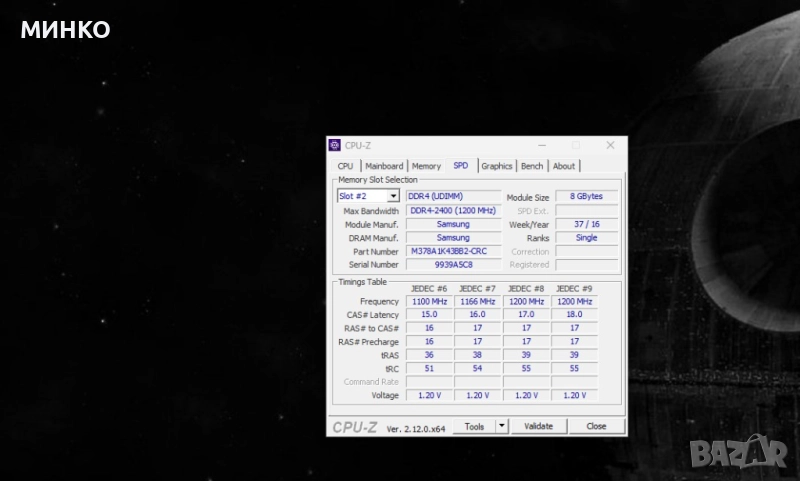The image size is (800, 481).
Task: Expand the Tools button dropdown arrow
Action: tap(502, 426)
